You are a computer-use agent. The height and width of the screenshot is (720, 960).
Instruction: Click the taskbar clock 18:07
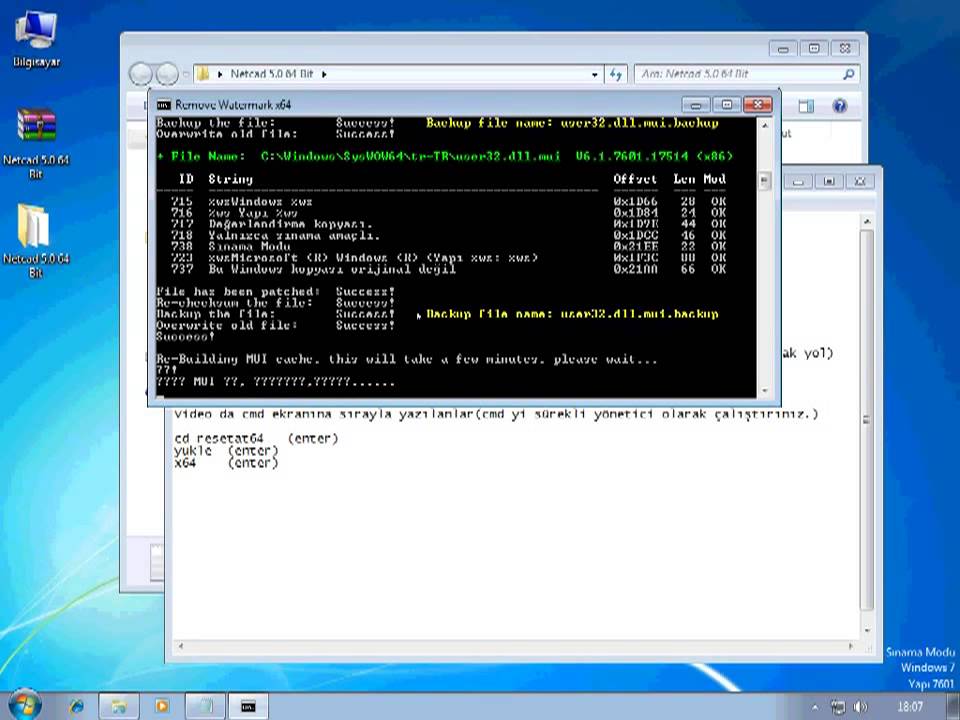click(910, 707)
